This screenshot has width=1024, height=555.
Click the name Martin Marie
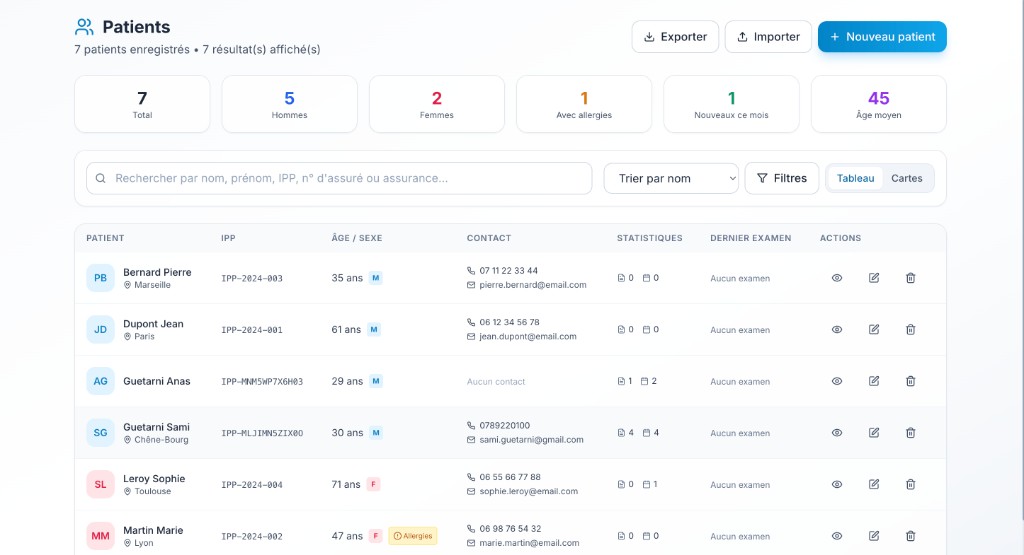point(153,530)
